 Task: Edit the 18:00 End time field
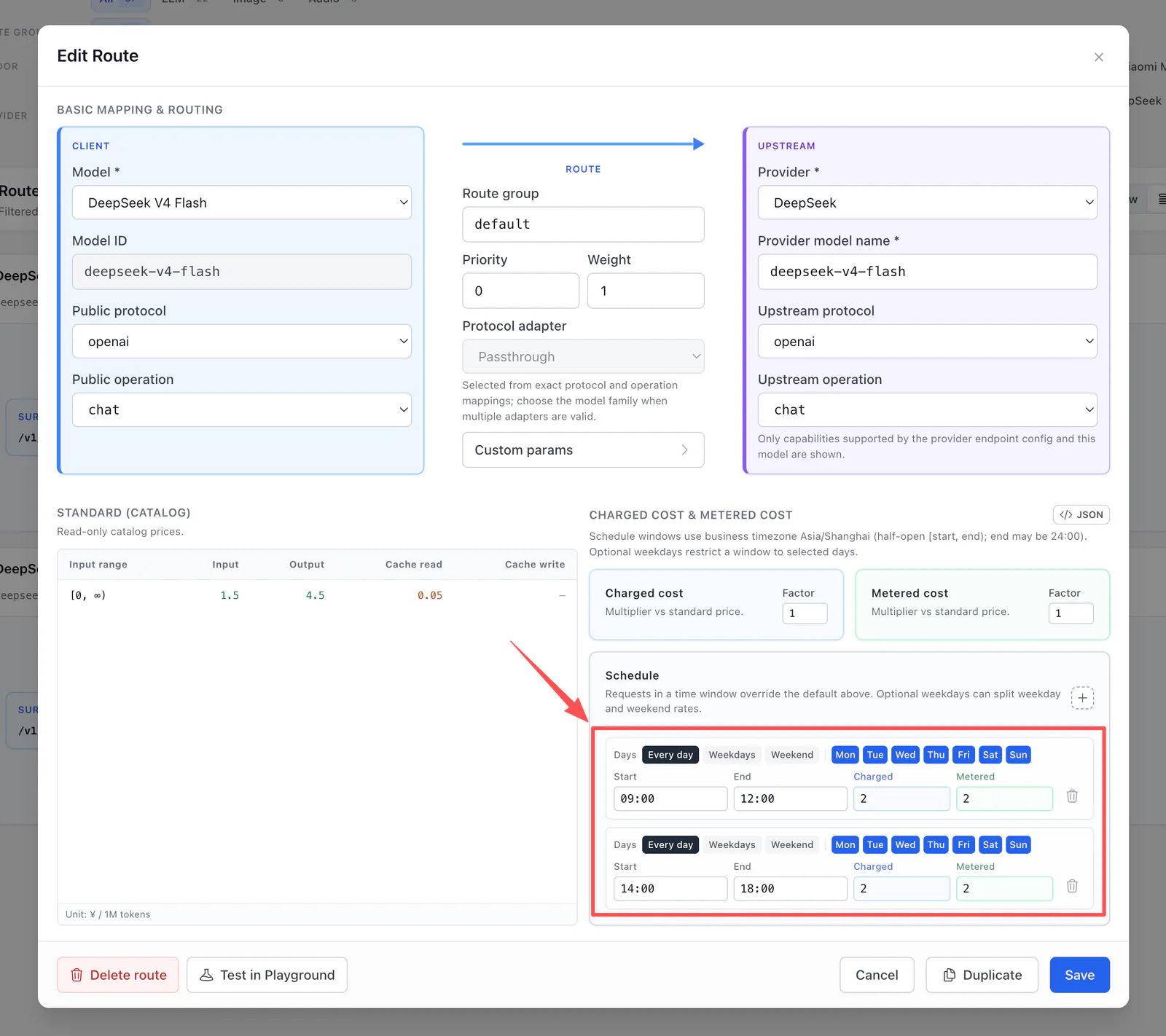tap(790, 889)
